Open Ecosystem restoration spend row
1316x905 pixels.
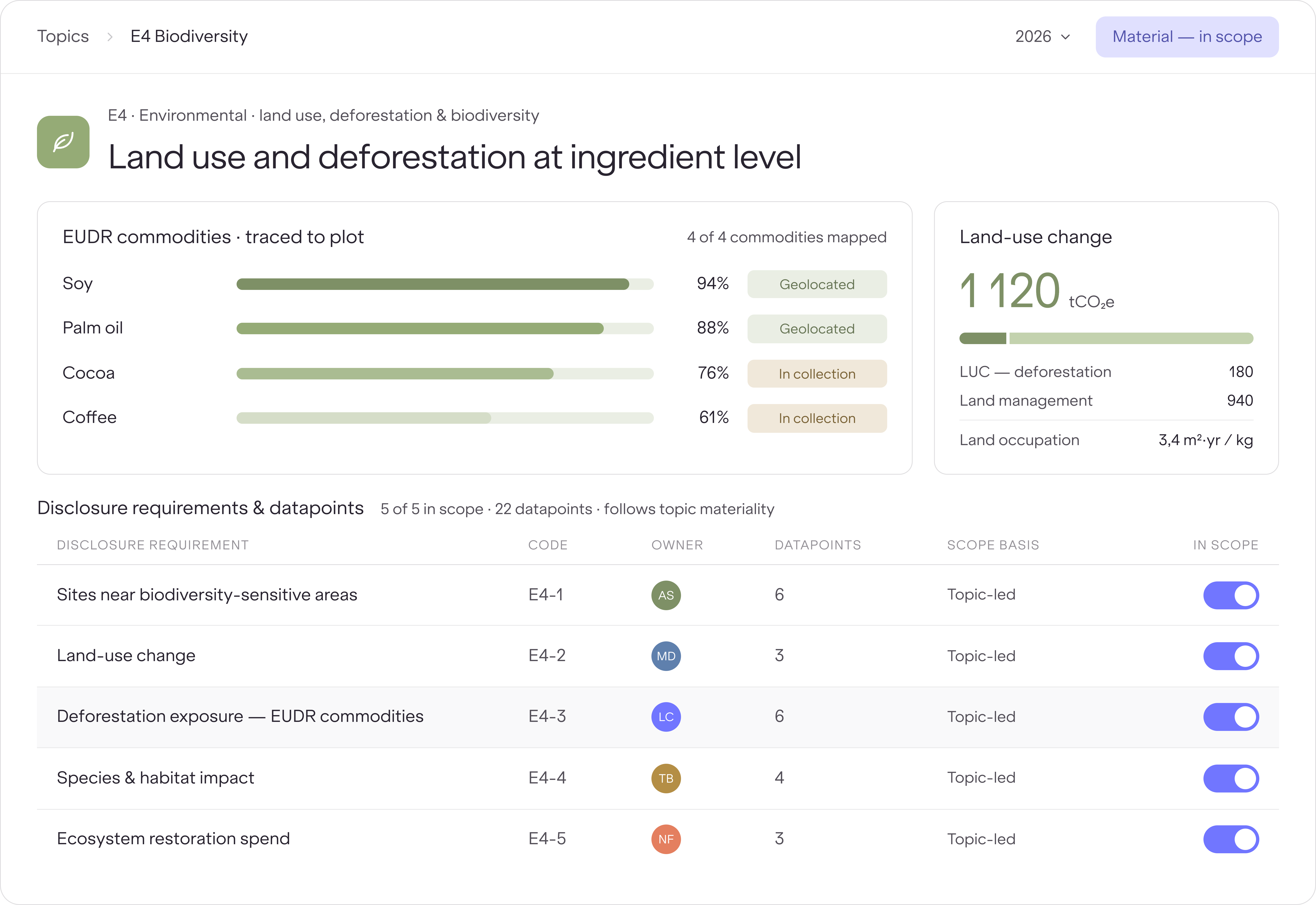658,839
